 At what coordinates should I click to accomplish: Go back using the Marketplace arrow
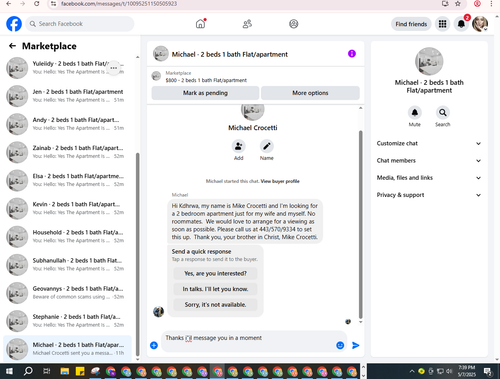[x=12, y=46]
